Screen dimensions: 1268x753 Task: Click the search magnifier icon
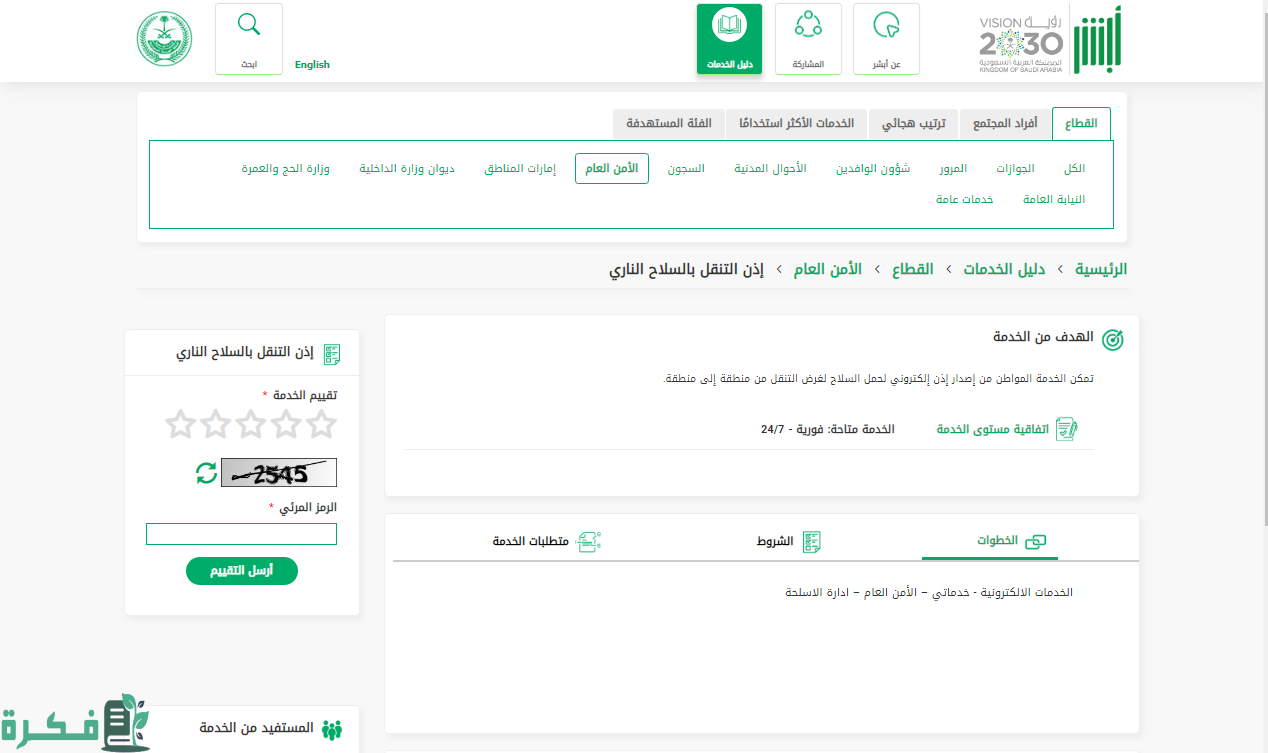[248, 26]
